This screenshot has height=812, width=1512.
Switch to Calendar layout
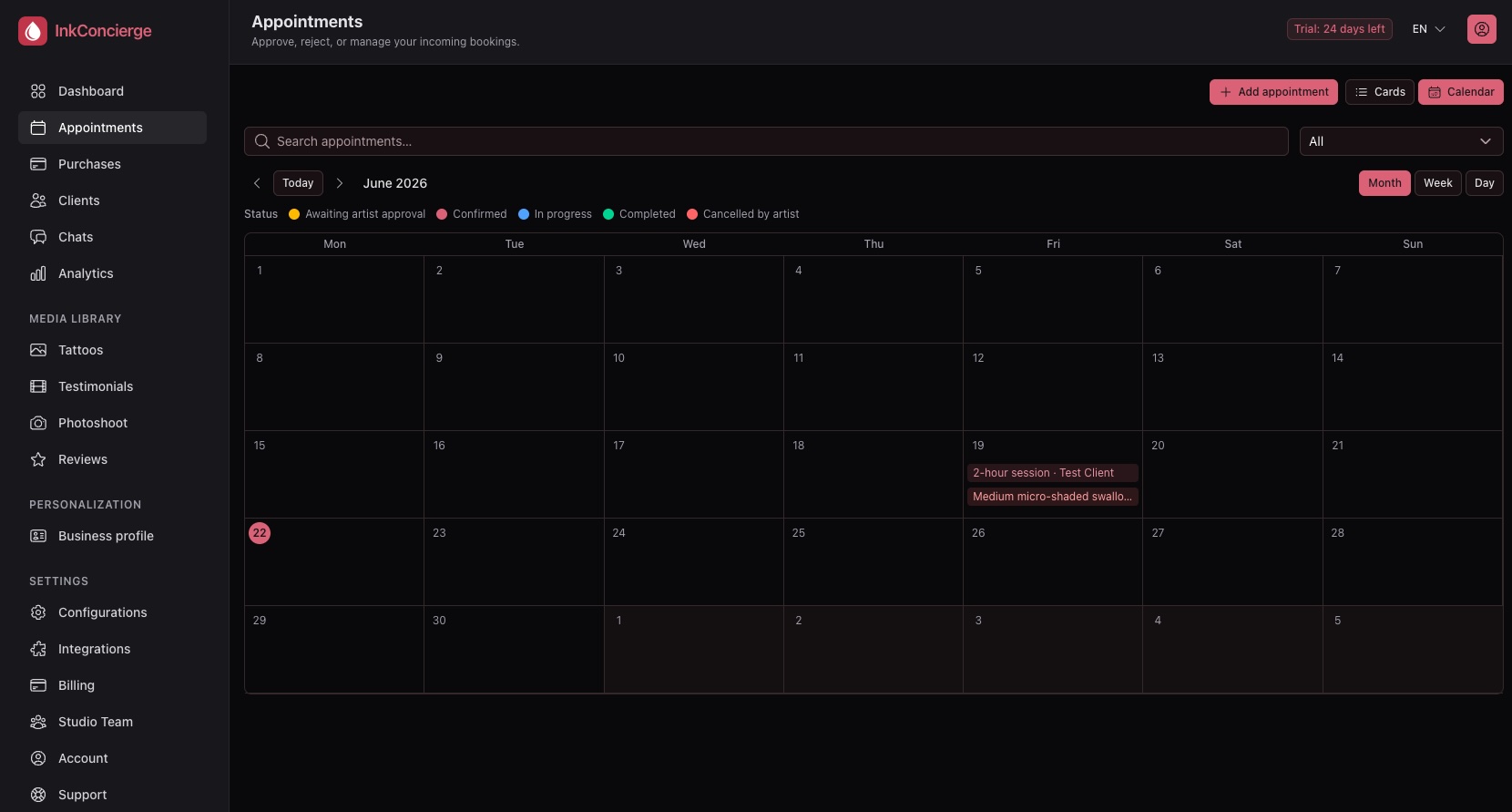1461,92
